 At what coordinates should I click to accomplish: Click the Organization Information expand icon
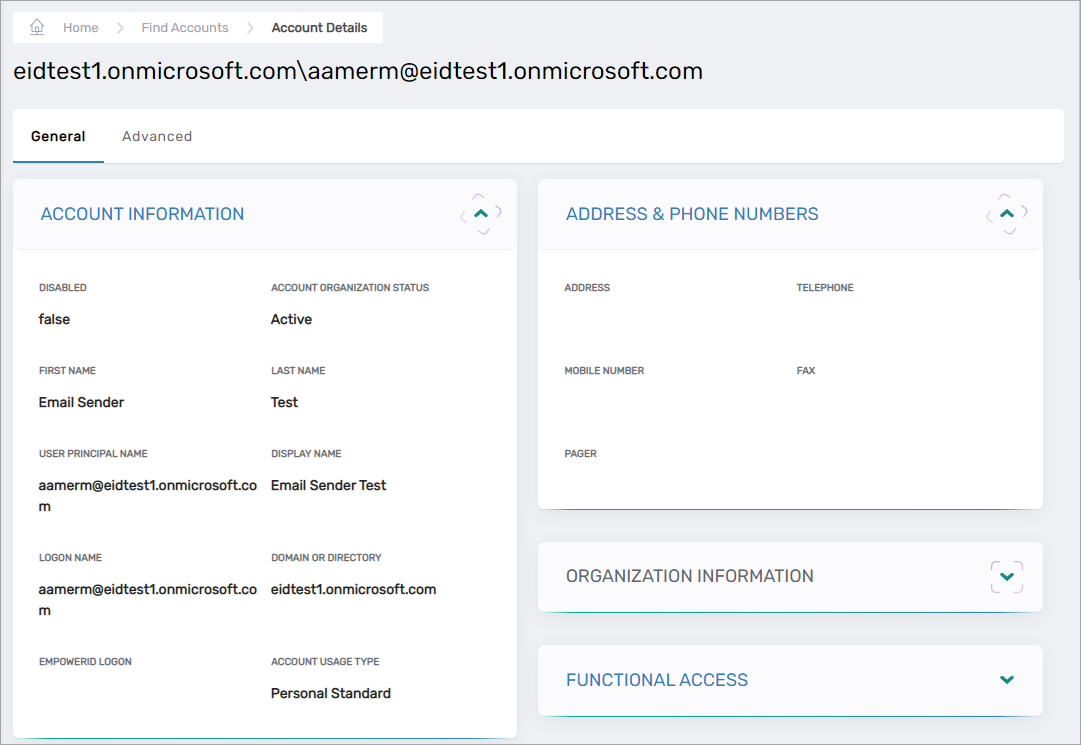tap(1006, 576)
